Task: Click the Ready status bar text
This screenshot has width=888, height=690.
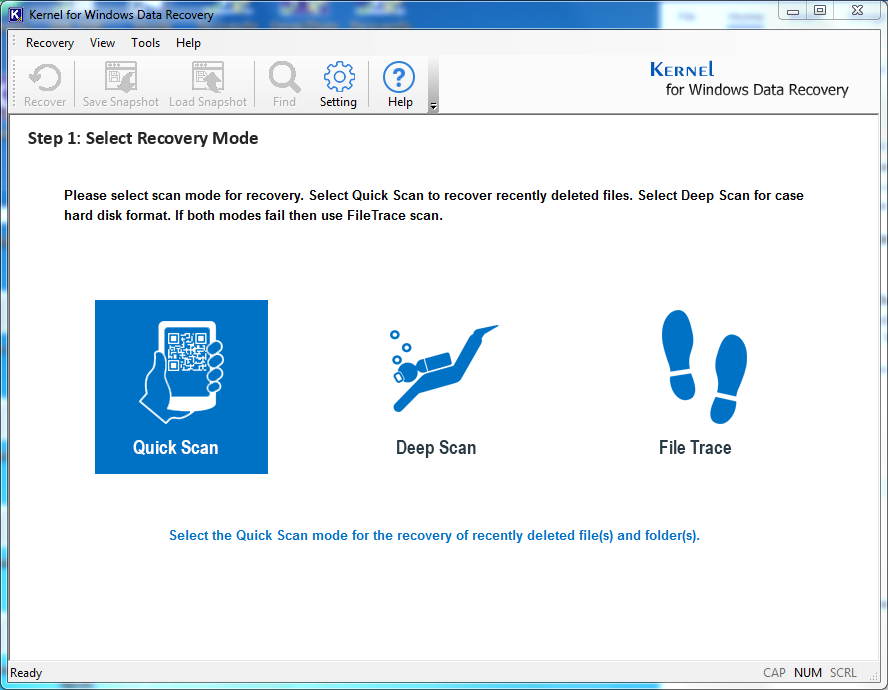Action: tap(26, 672)
